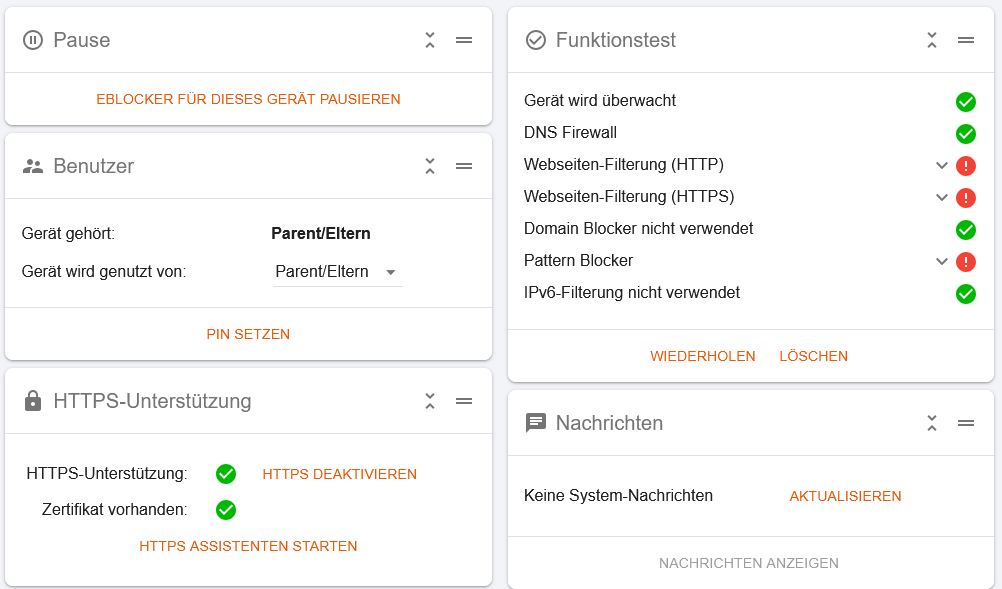Click the Nachrichten message icon
This screenshot has height=589, width=1002.
(536, 423)
